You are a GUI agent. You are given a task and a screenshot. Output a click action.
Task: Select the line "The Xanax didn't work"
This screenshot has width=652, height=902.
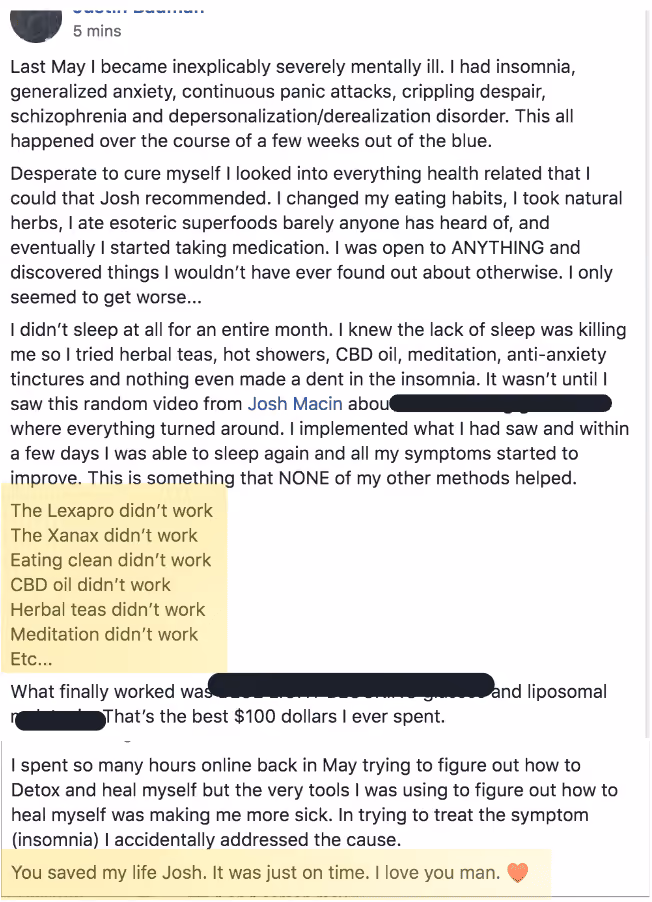point(104,536)
